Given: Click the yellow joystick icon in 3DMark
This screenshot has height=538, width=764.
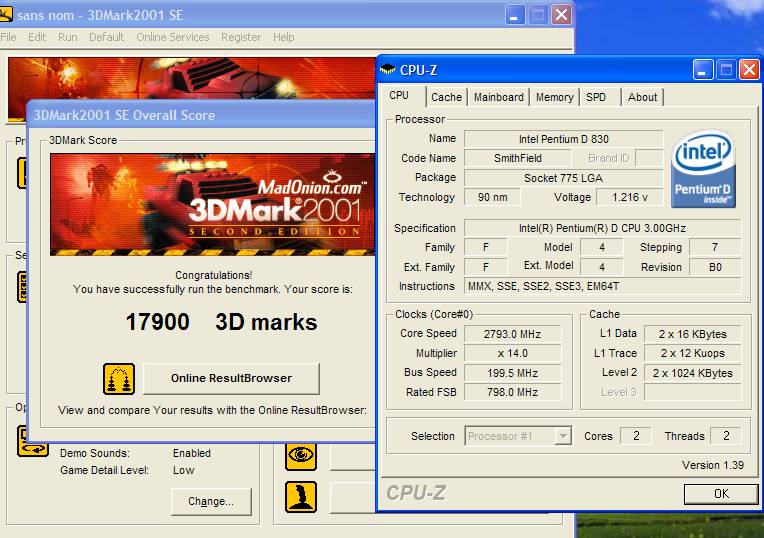Looking at the screenshot, I should coord(301,497).
